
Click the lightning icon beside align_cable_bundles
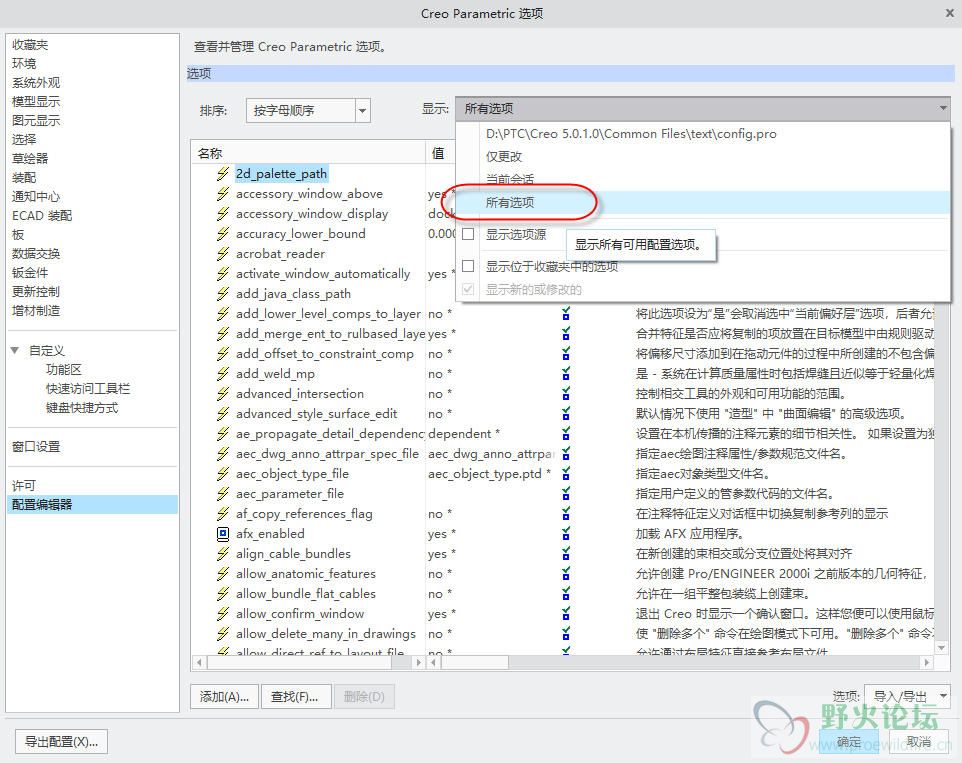click(223, 554)
